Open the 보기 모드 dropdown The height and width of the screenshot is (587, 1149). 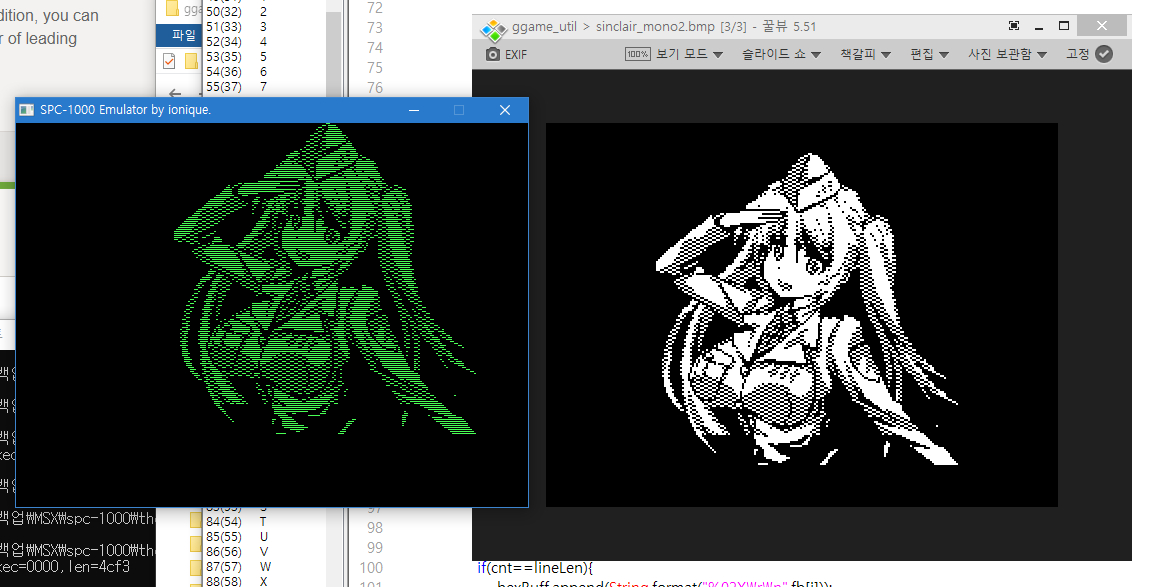(x=688, y=54)
